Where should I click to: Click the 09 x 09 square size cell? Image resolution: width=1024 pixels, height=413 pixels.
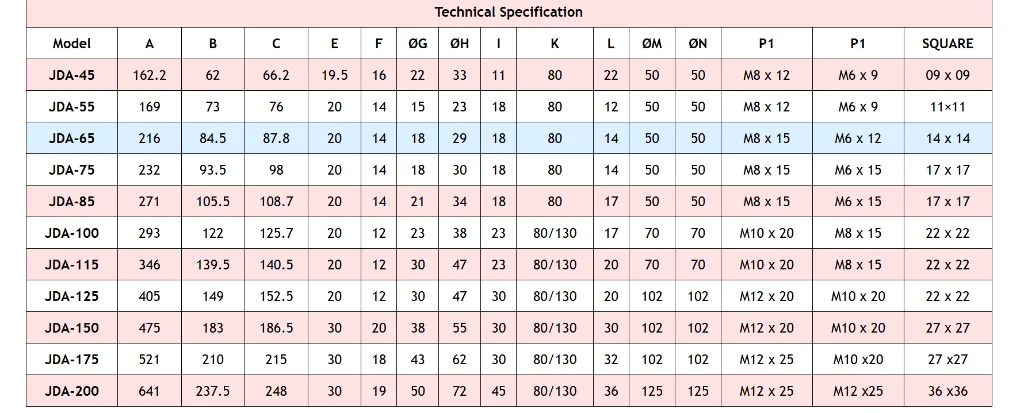point(947,75)
